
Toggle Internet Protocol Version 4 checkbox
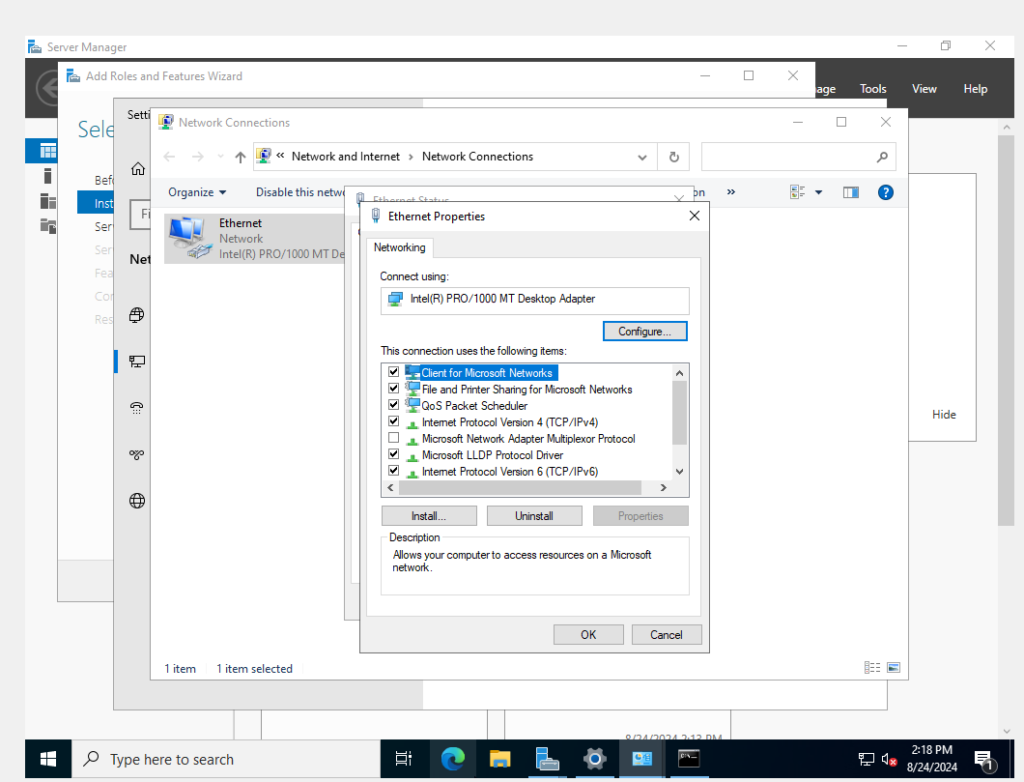tap(393, 421)
